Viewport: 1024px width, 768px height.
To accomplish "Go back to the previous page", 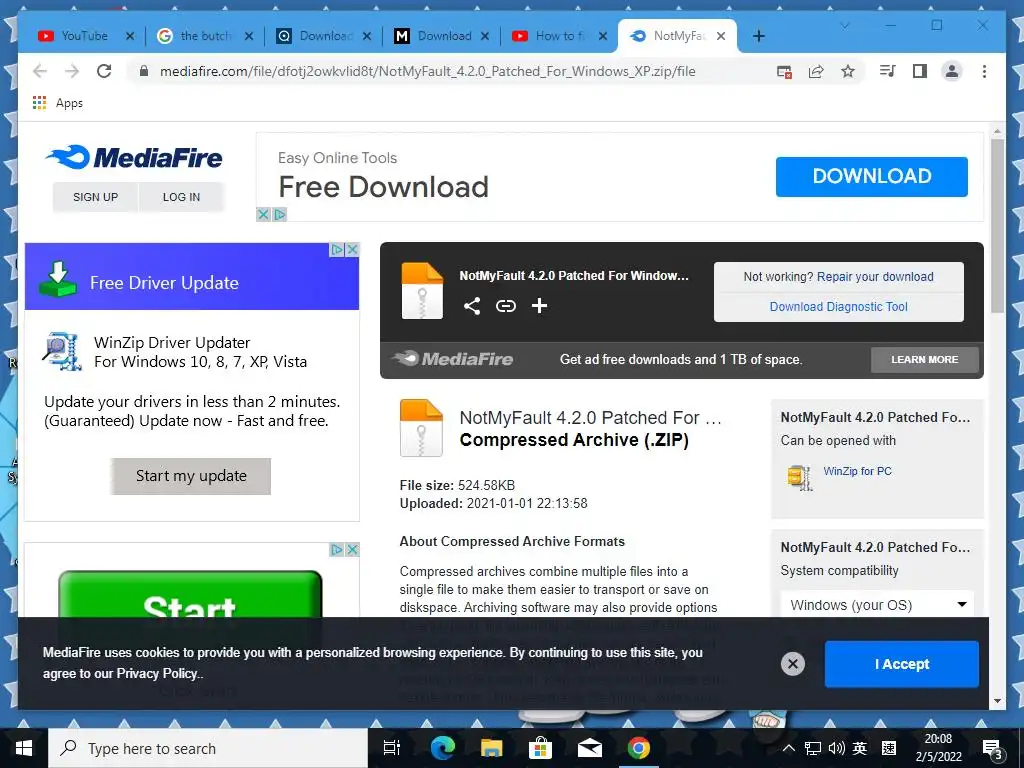I will [x=40, y=71].
